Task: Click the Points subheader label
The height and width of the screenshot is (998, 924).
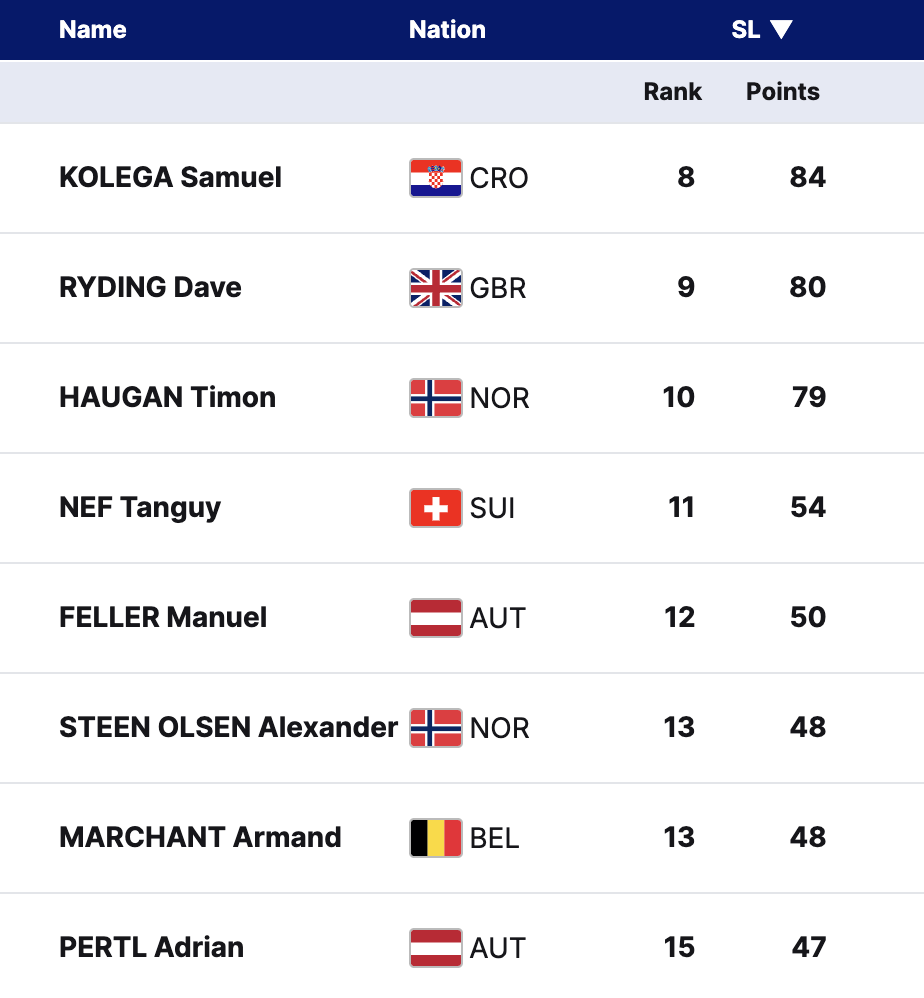Action: coord(782,92)
